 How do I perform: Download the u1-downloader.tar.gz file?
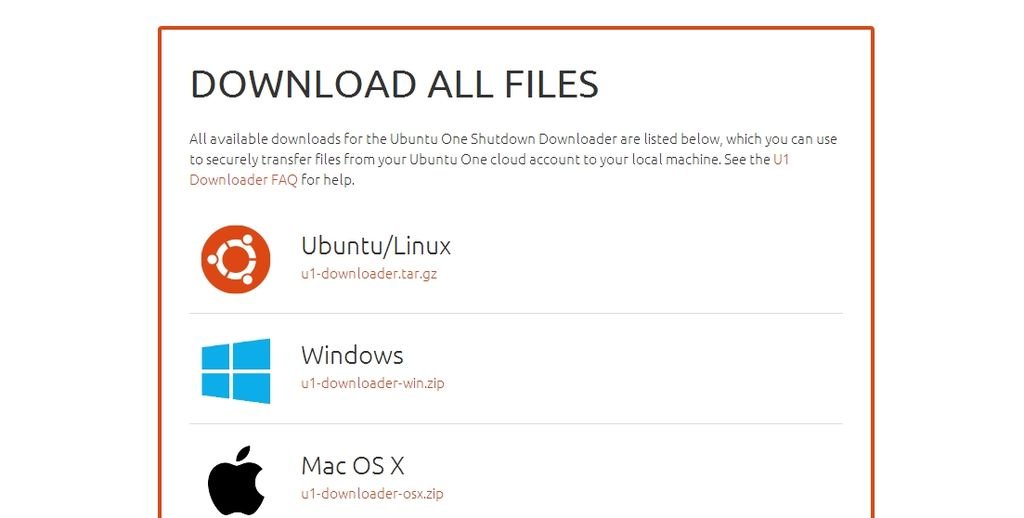coord(369,274)
